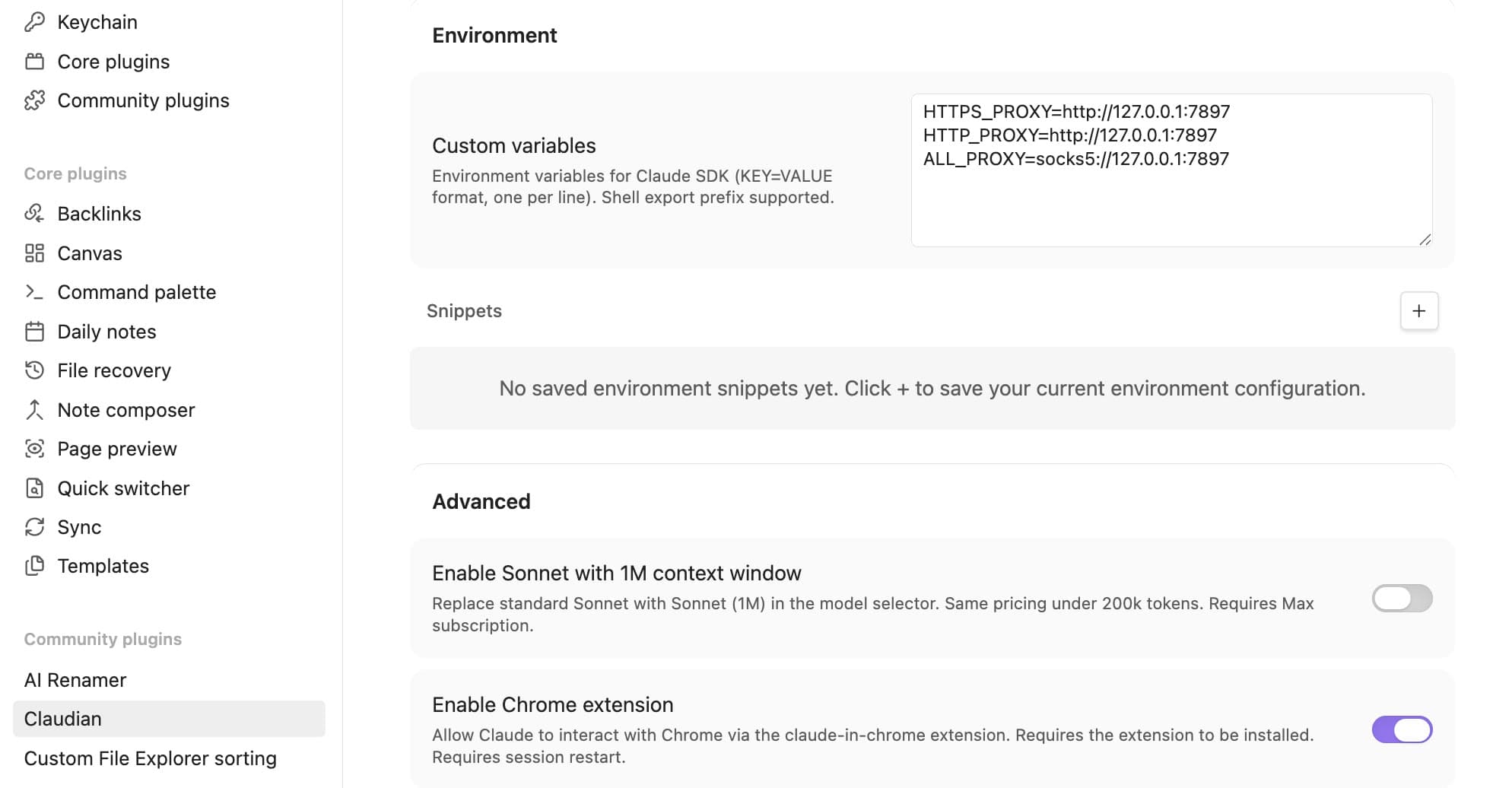The image size is (1512, 788).
Task: Click the Quick switcher file icon
Action: coord(34,488)
